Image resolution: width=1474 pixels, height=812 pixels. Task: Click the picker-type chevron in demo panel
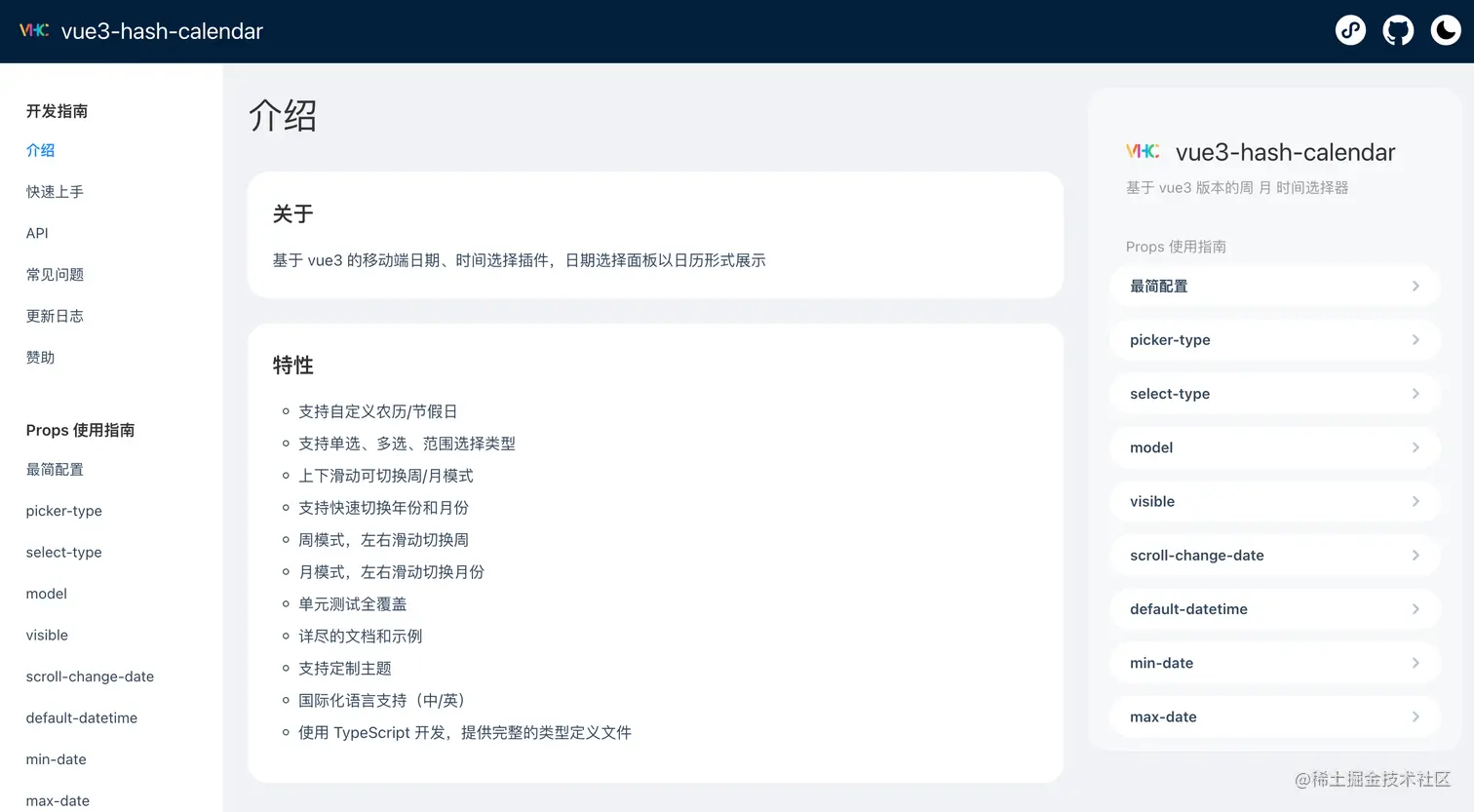click(1416, 339)
